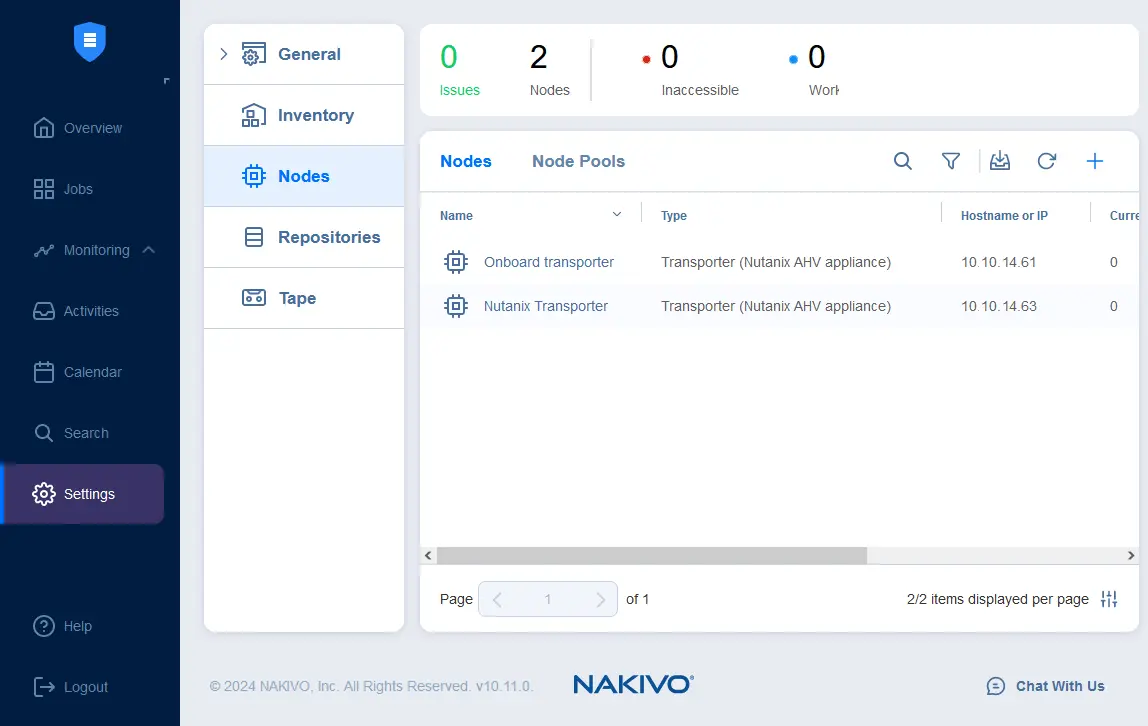Open the Search magnifier in sidebar
Viewport: 1148px width, 726px height.
tap(44, 433)
